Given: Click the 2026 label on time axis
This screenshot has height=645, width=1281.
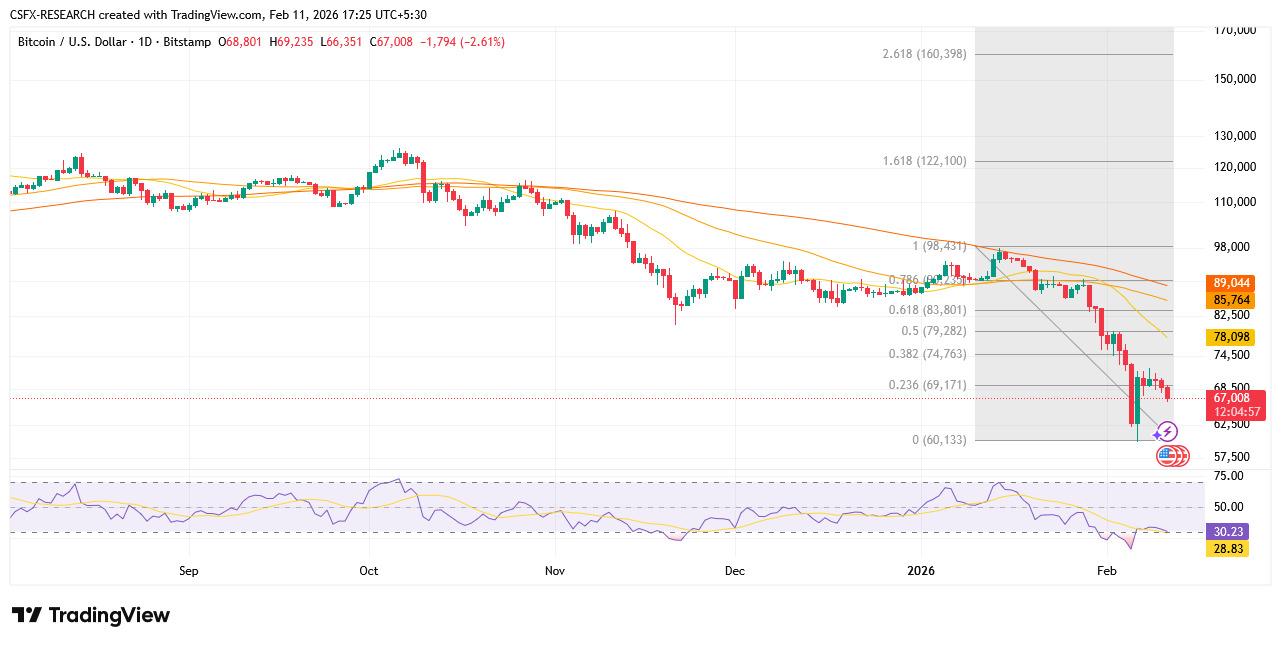Looking at the screenshot, I should (920, 571).
